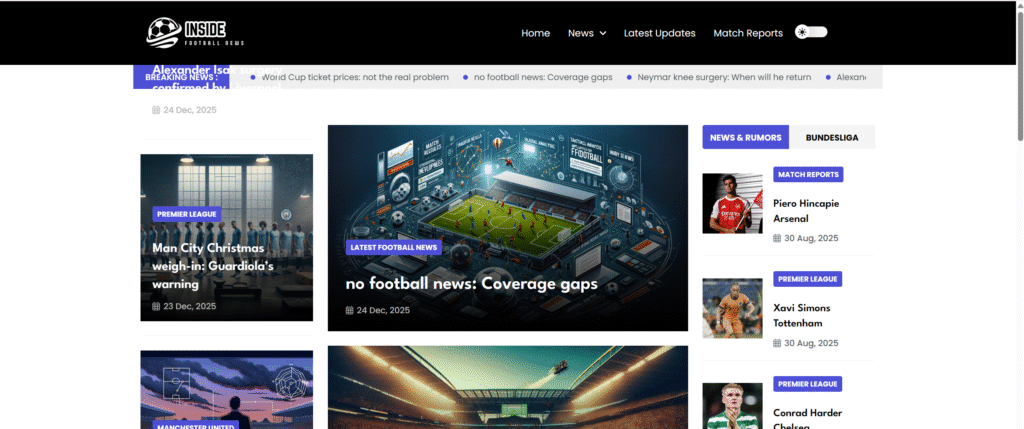
Task: Open Piero Hincapie Arsenal thumbnail image
Action: [x=732, y=204]
